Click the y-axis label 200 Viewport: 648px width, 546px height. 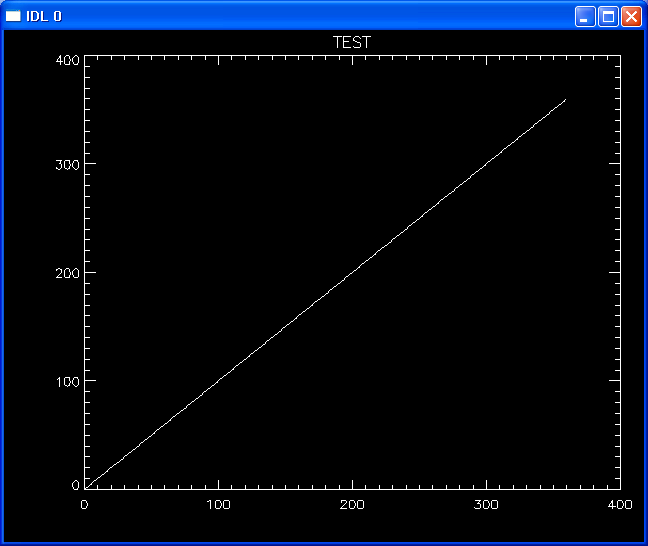[x=67, y=273]
